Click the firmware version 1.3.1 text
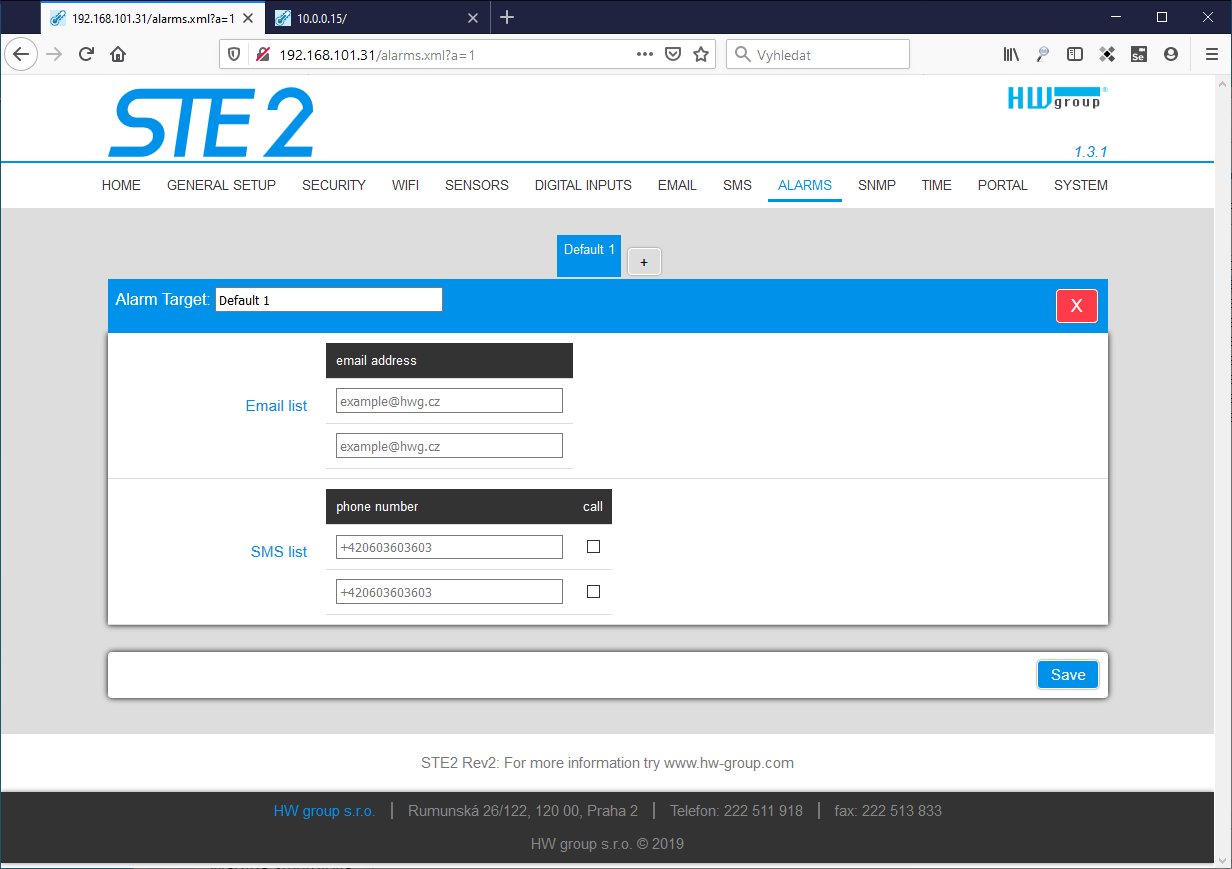Image resolution: width=1232 pixels, height=869 pixels. point(1090,152)
